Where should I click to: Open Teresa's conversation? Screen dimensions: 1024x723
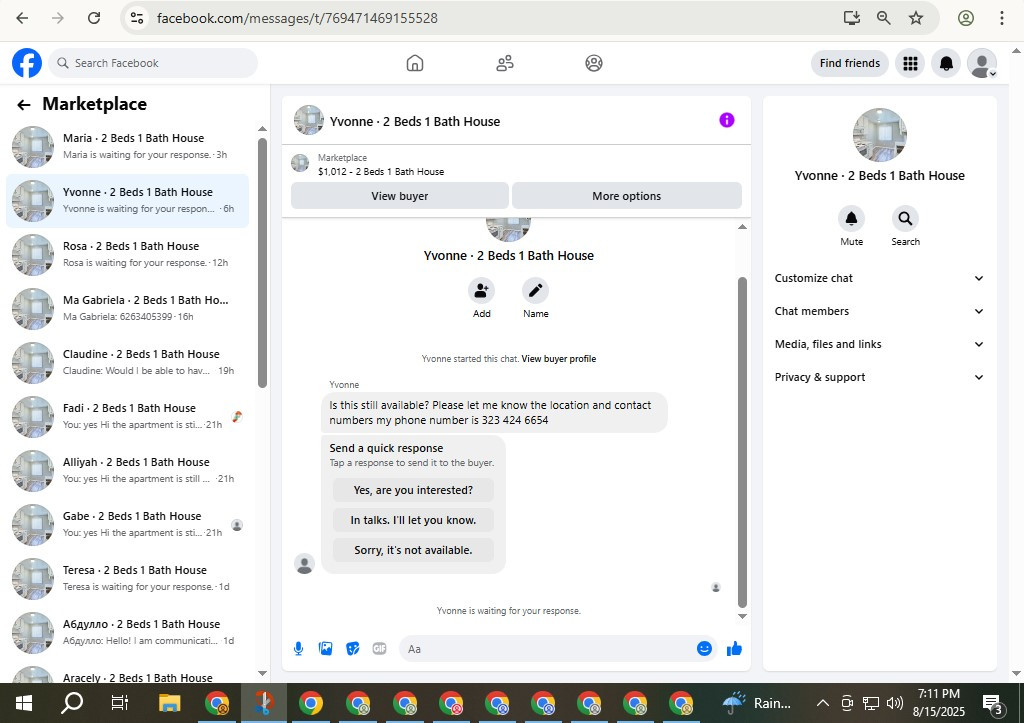[x=128, y=579]
